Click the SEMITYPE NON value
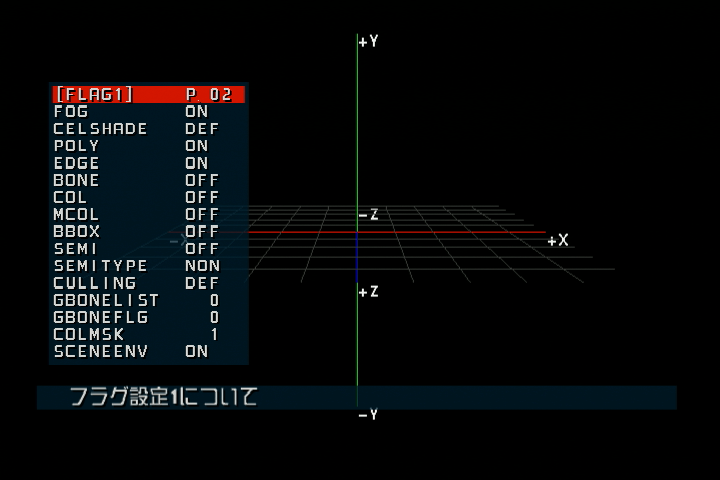Viewport: 720px width, 480px height. tap(202, 266)
